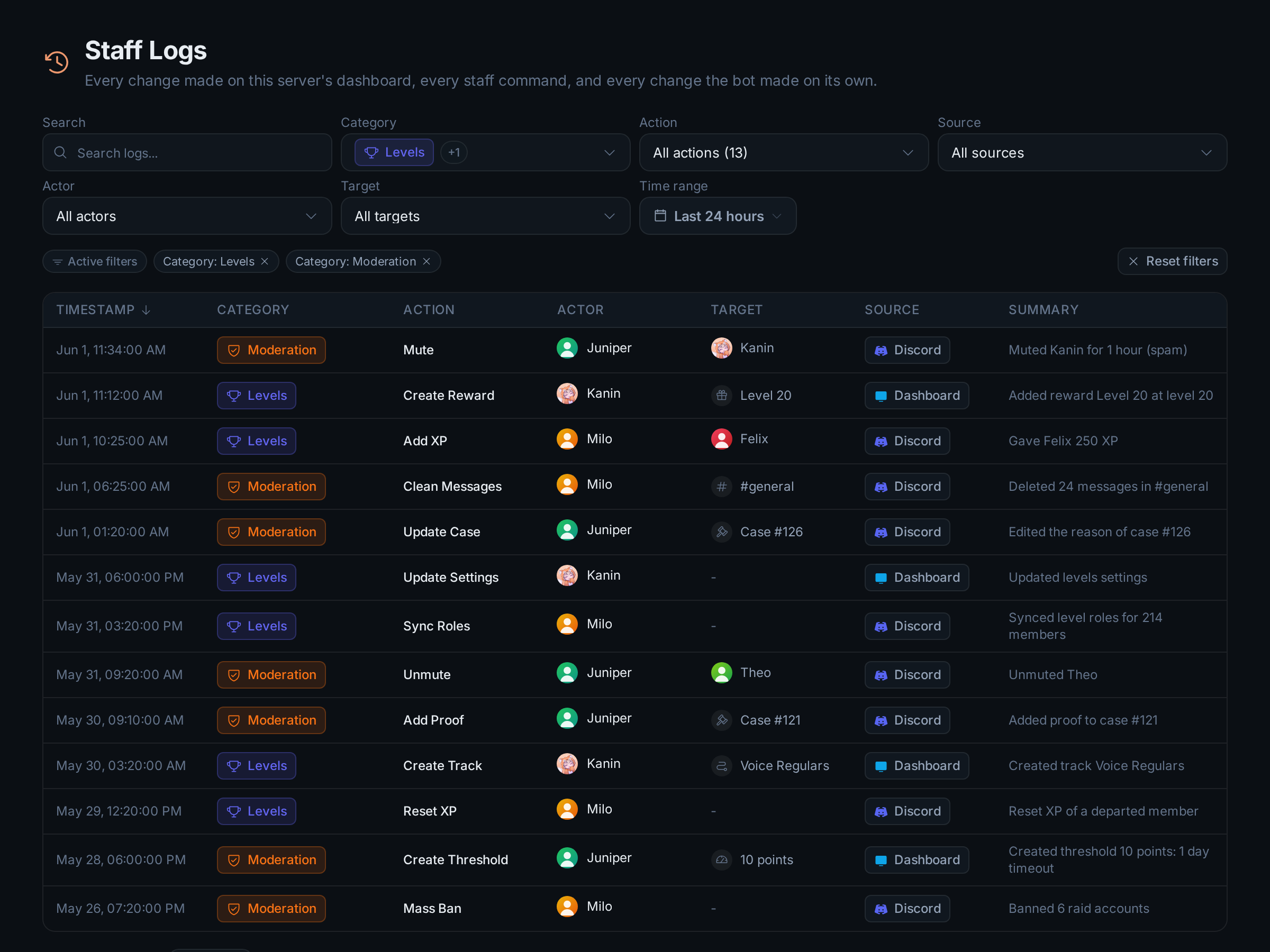Click Kanin's target avatar in the Mute row
Image resolution: width=1270 pixels, height=952 pixels.
pos(722,348)
